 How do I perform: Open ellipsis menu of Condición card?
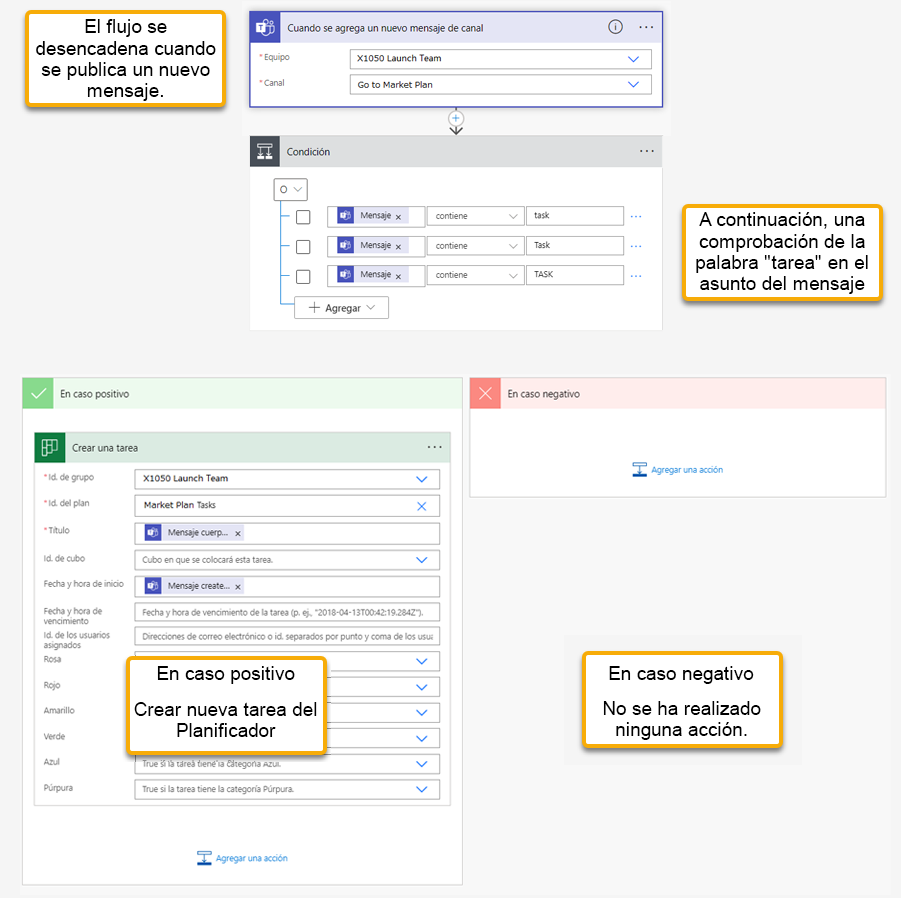click(646, 151)
